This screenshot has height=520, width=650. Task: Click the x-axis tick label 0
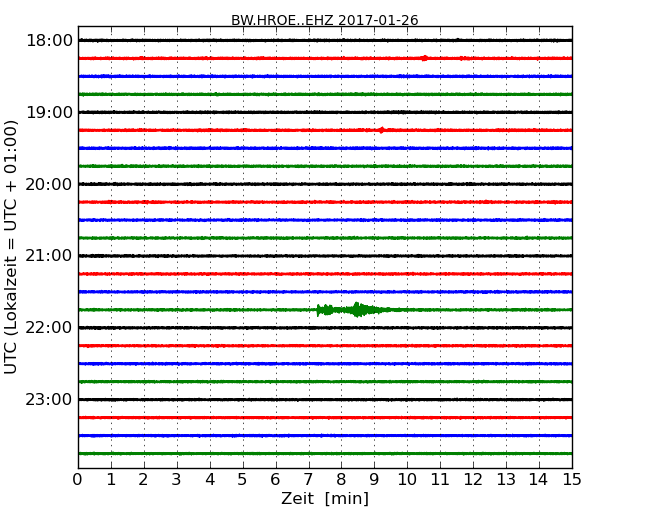click(78, 479)
